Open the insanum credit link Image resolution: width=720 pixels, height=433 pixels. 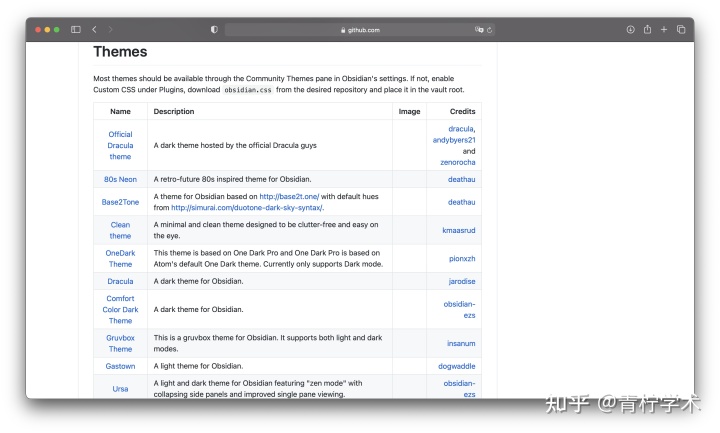click(461, 343)
